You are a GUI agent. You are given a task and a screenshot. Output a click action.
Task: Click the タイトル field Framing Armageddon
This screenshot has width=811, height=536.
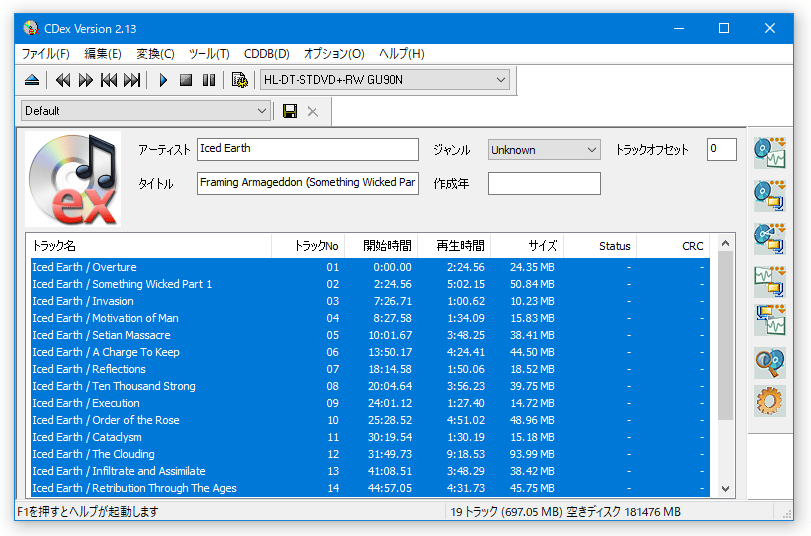[x=308, y=183]
